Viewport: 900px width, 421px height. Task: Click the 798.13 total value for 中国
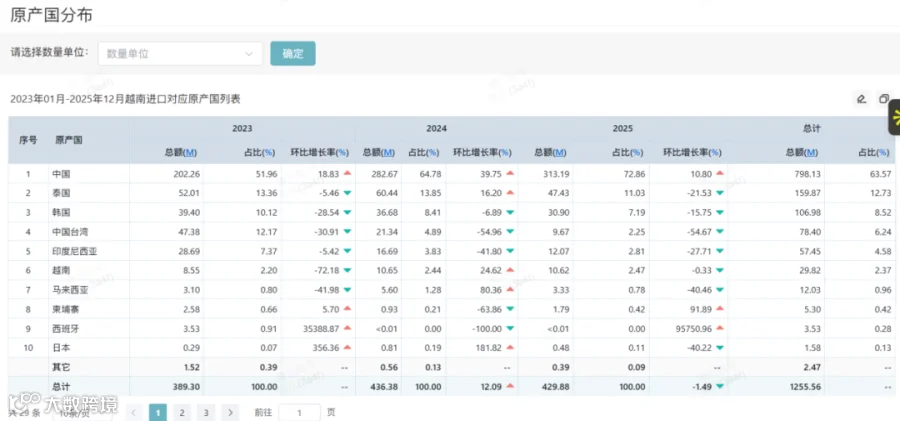click(808, 174)
